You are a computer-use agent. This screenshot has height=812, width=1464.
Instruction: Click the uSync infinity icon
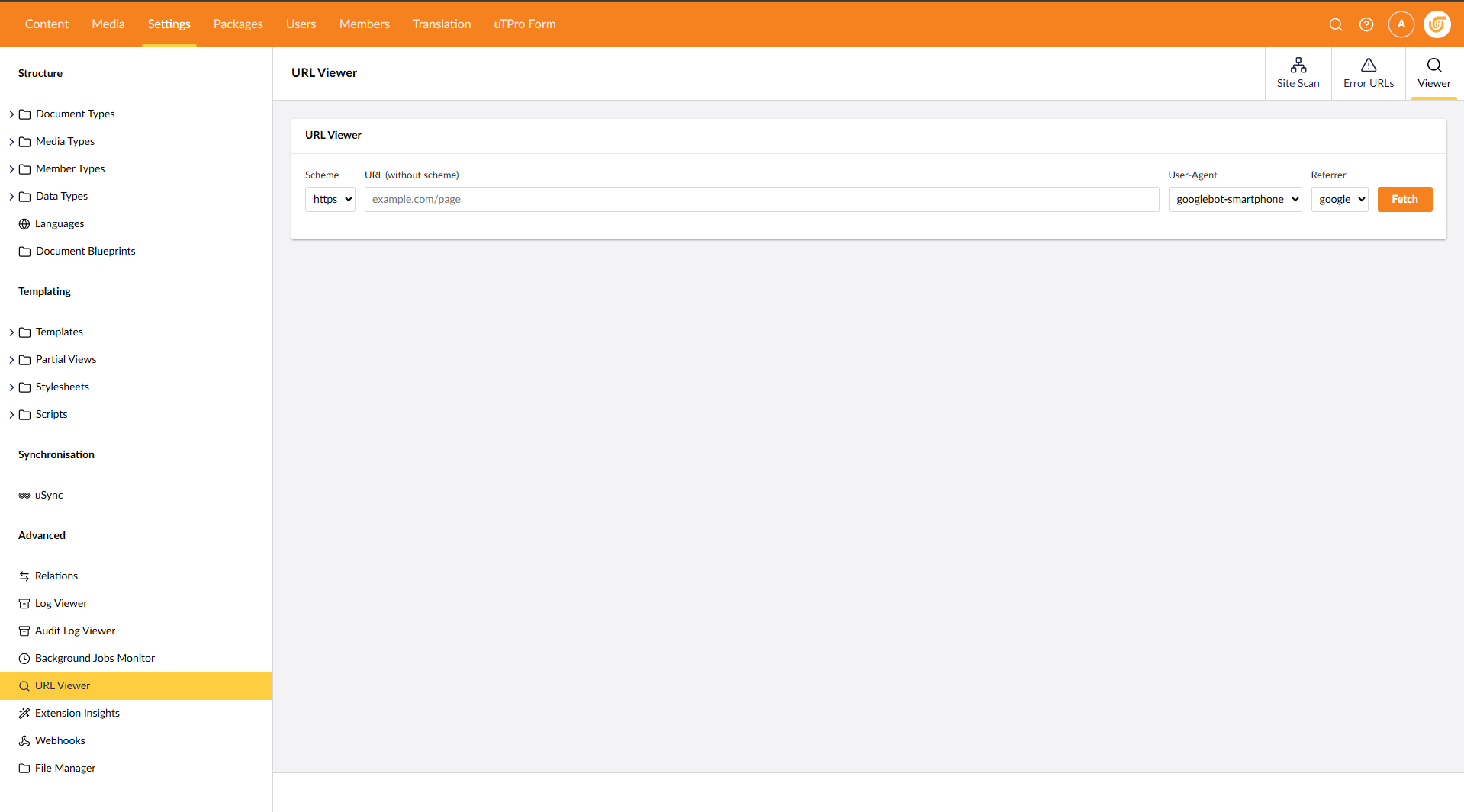24,496
